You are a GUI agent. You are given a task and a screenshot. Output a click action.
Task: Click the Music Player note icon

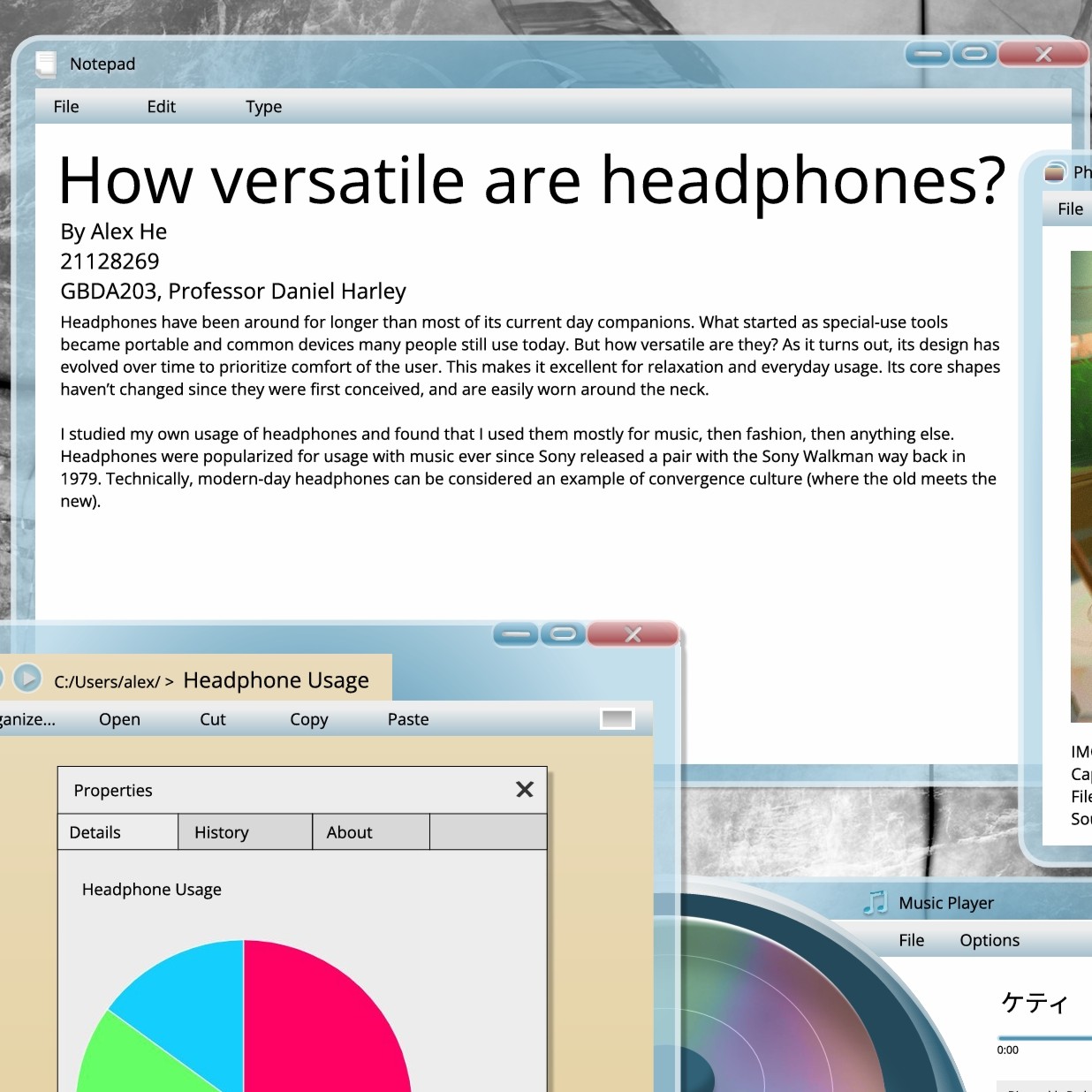(875, 902)
